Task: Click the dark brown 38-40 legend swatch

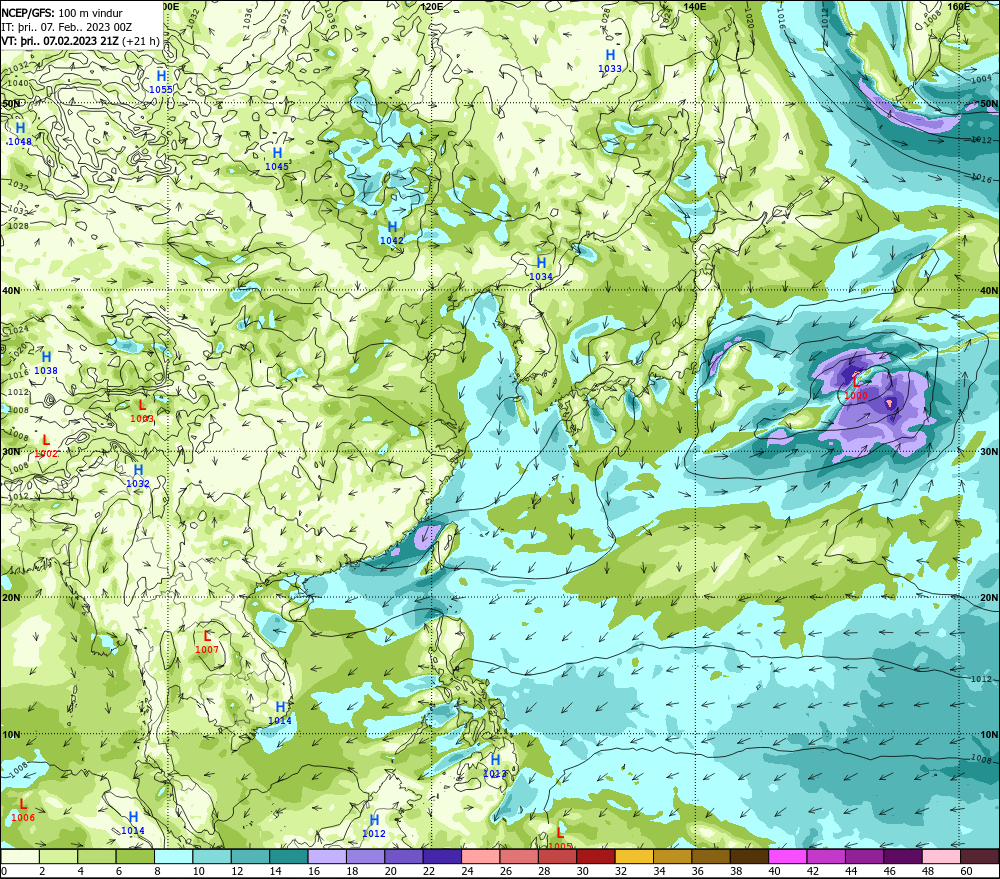Action: coord(749,856)
